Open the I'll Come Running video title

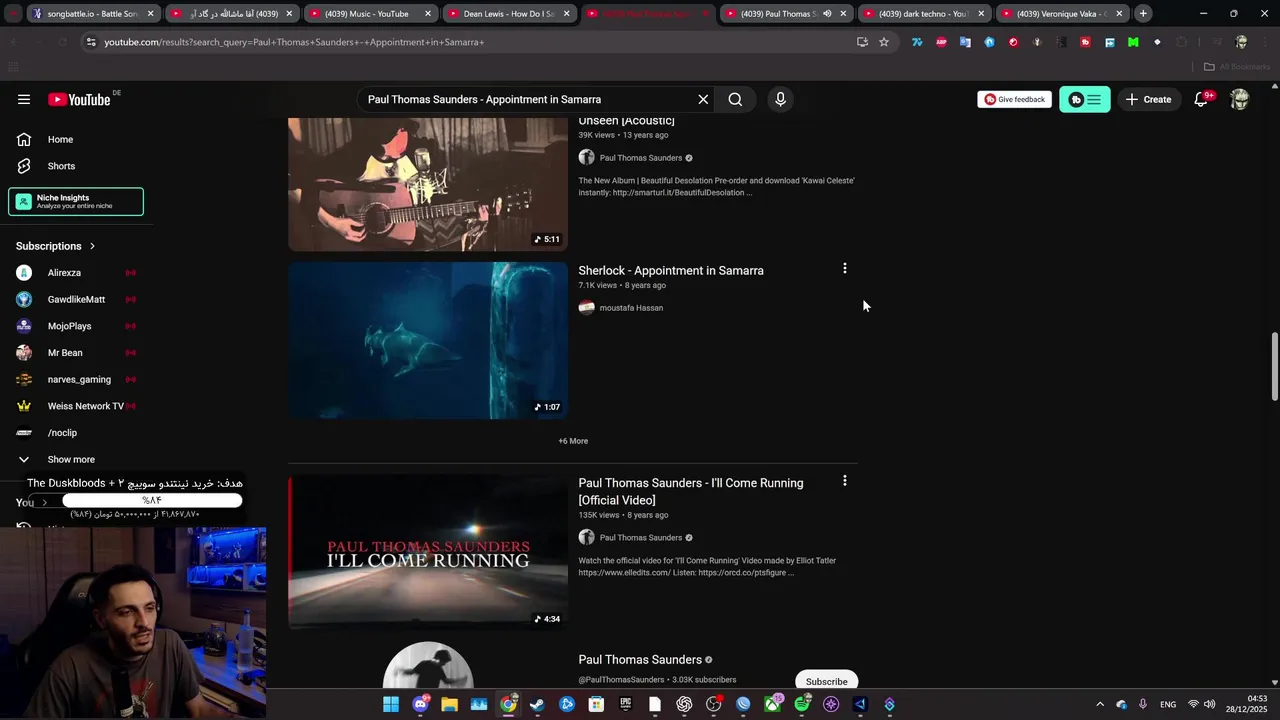tap(691, 491)
